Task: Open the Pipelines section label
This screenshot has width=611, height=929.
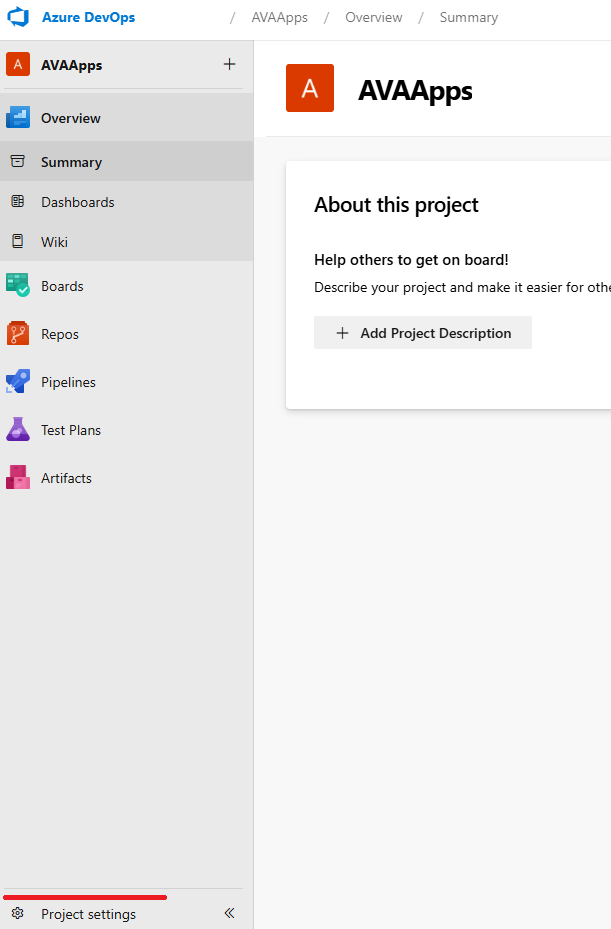Action: pyautogui.click(x=68, y=382)
